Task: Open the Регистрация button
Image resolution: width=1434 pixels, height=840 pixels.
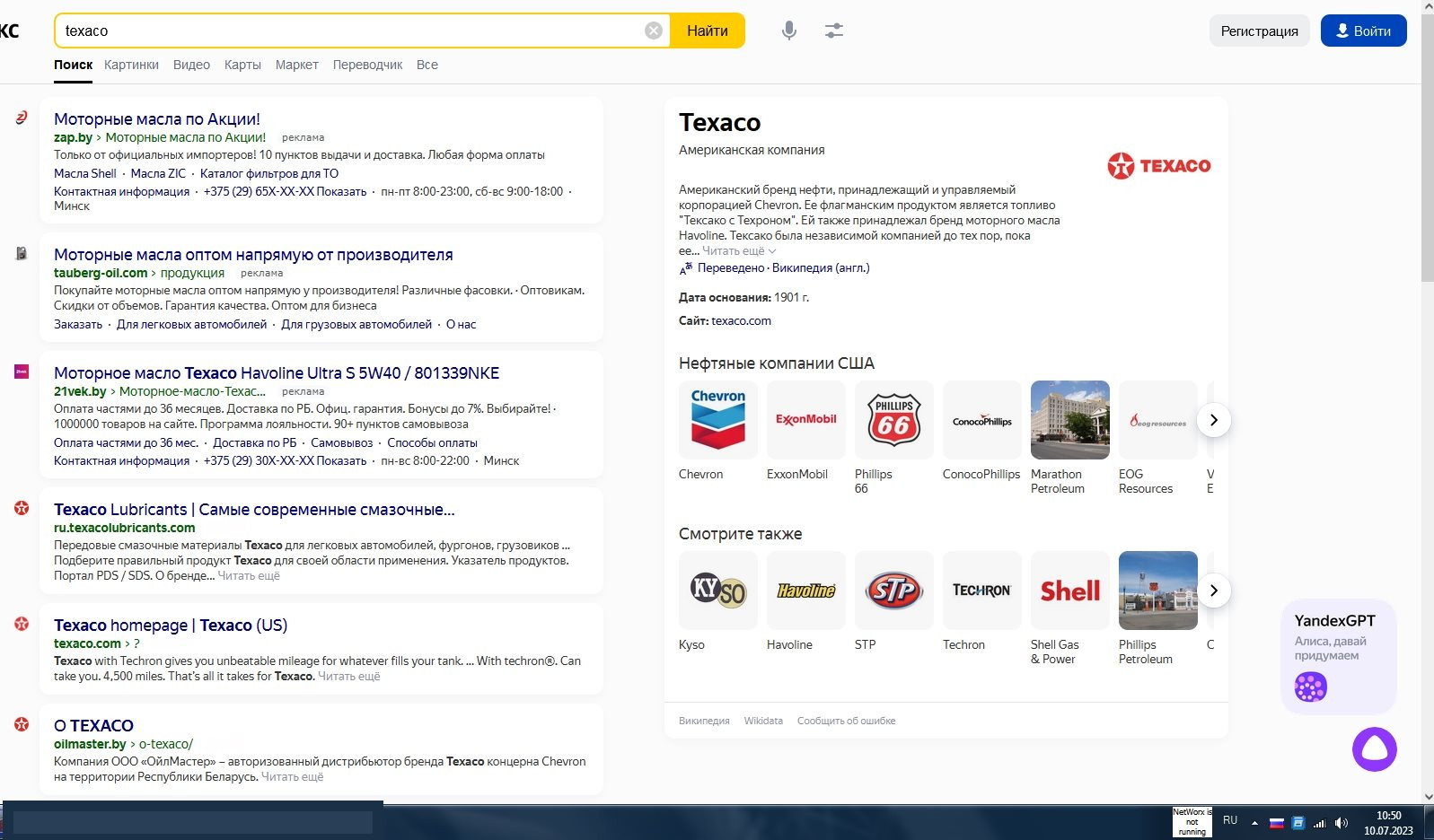Action: pyautogui.click(x=1259, y=31)
